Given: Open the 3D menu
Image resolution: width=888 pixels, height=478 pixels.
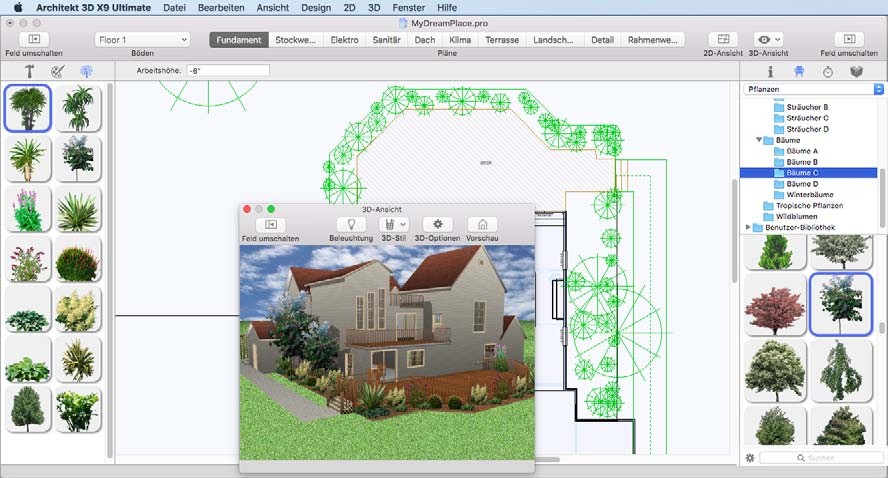Looking at the screenshot, I should point(374,8).
